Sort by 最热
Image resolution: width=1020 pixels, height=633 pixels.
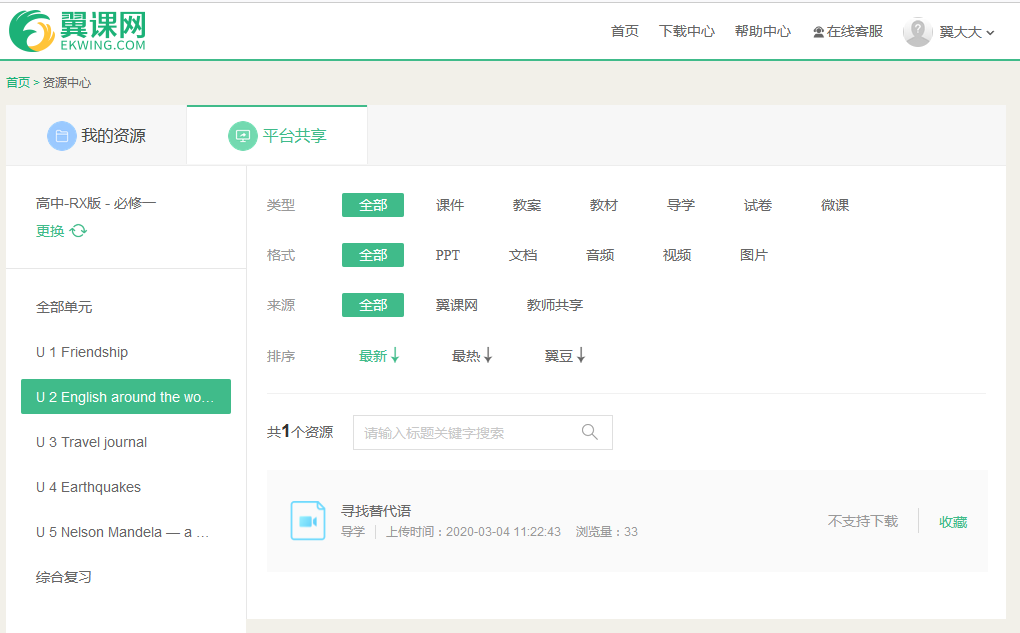pyautogui.click(x=472, y=356)
